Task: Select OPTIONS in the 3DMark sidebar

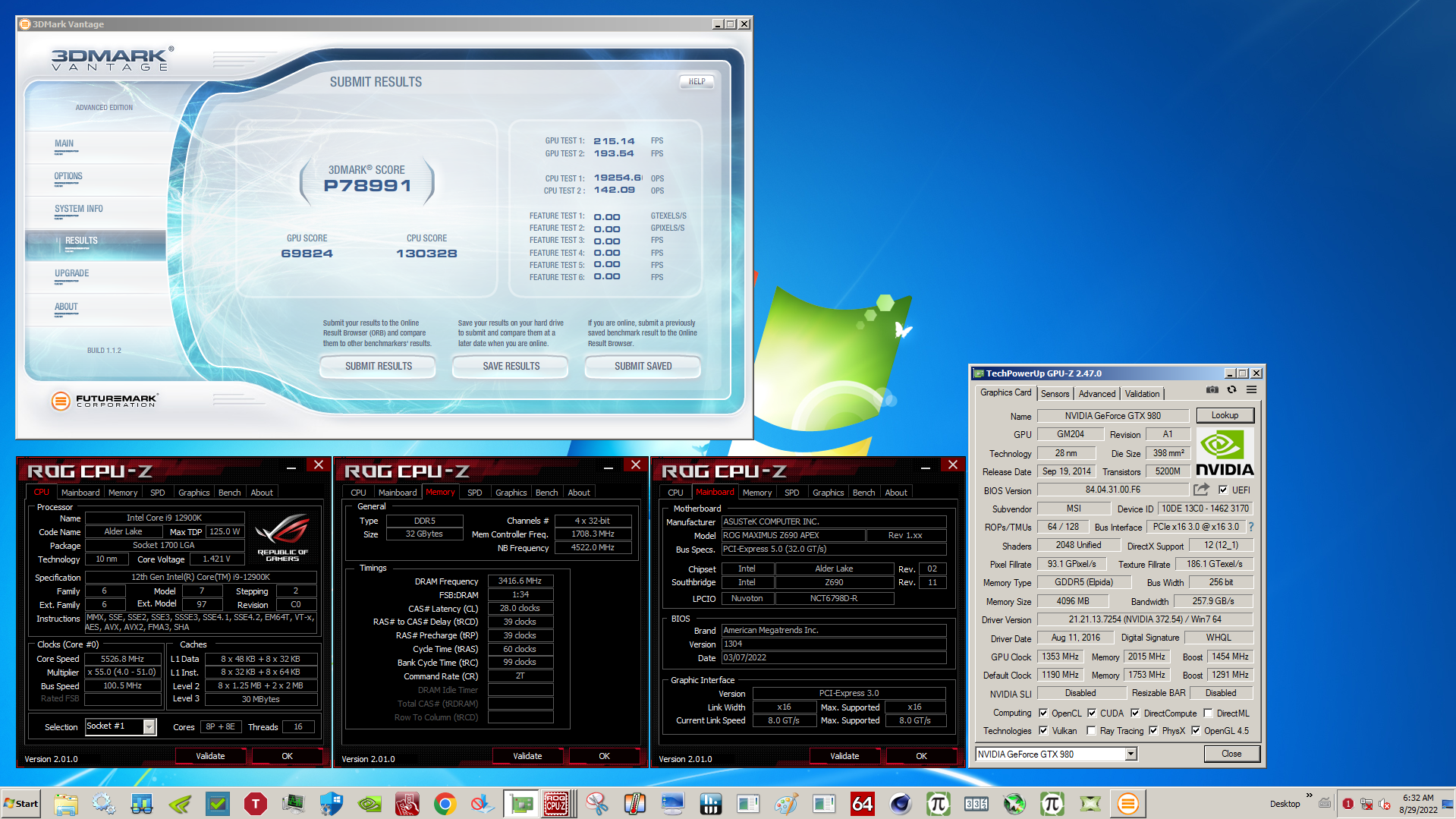Action: click(x=68, y=176)
